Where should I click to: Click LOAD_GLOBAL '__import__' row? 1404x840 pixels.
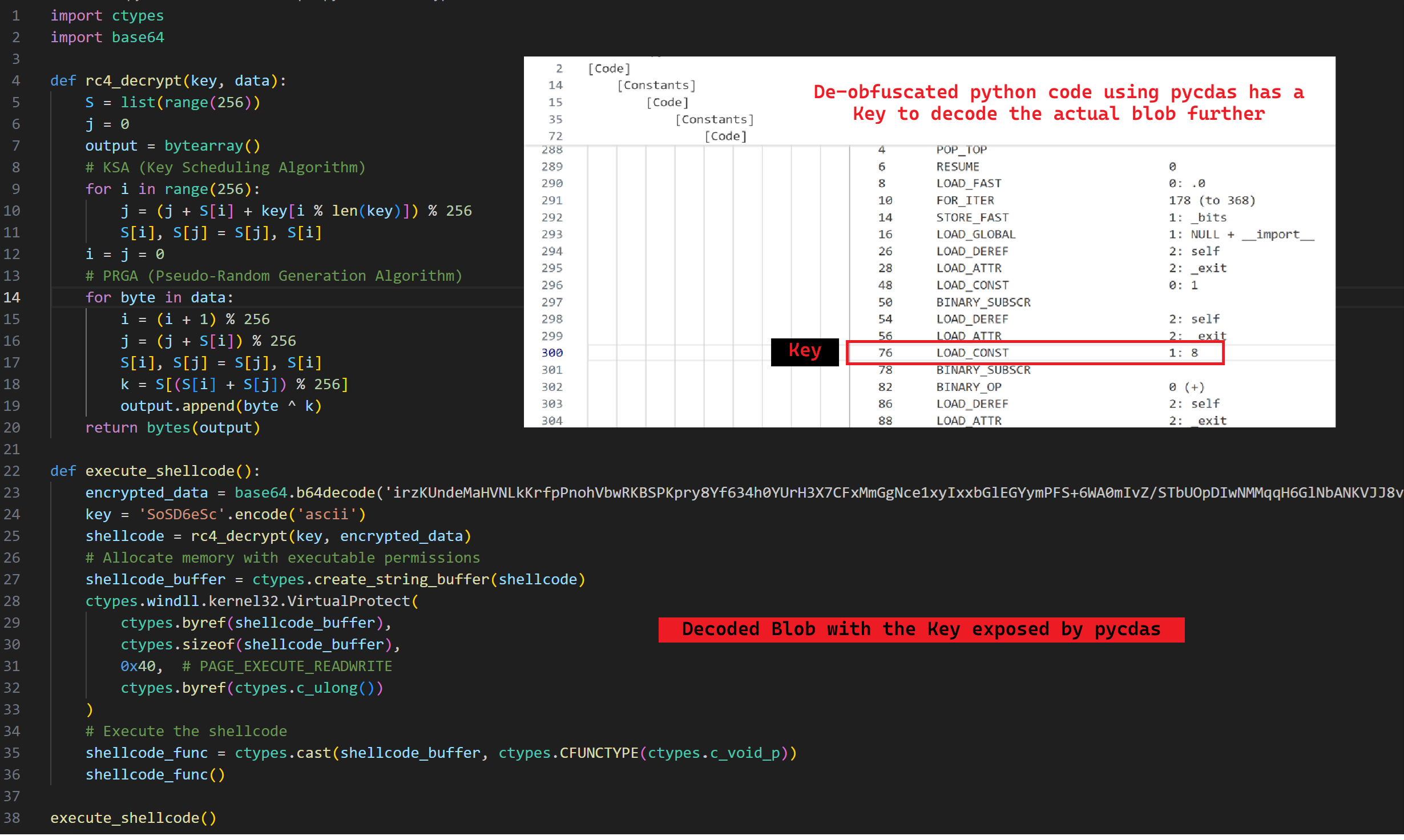(1096, 234)
